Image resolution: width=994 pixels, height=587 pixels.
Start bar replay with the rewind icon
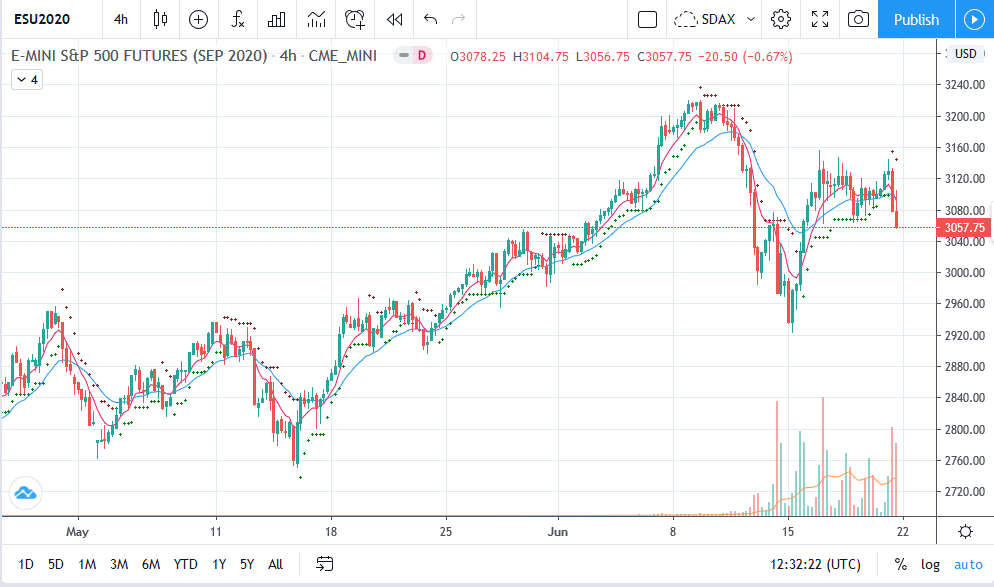pos(395,19)
